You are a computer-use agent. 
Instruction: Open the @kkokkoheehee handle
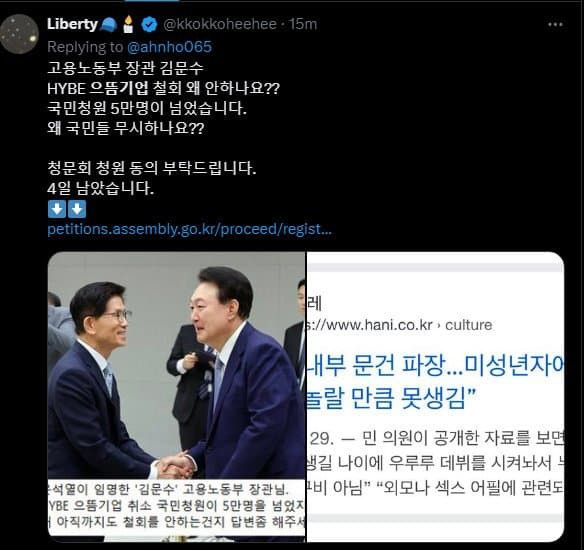pos(220,25)
